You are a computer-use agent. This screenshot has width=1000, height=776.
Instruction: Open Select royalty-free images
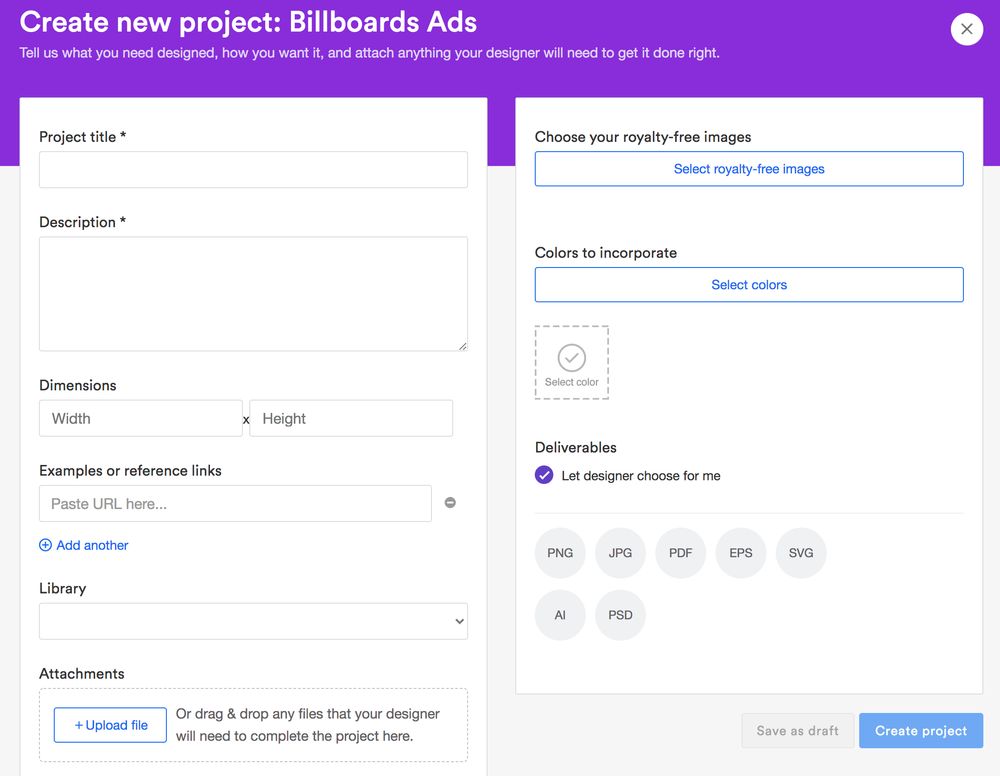click(x=749, y=169)
